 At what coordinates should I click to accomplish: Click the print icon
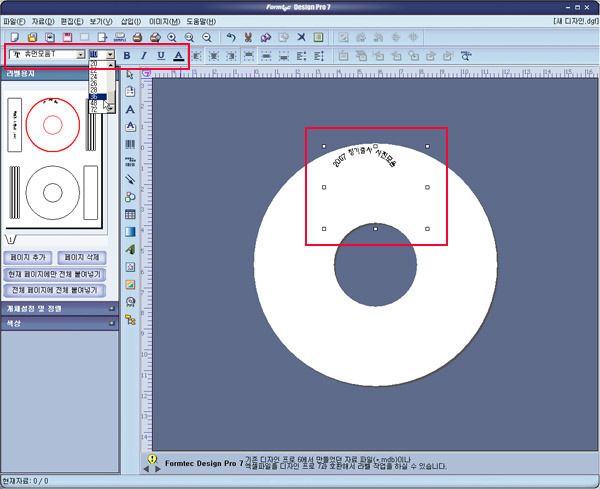[x=138, y=37]
